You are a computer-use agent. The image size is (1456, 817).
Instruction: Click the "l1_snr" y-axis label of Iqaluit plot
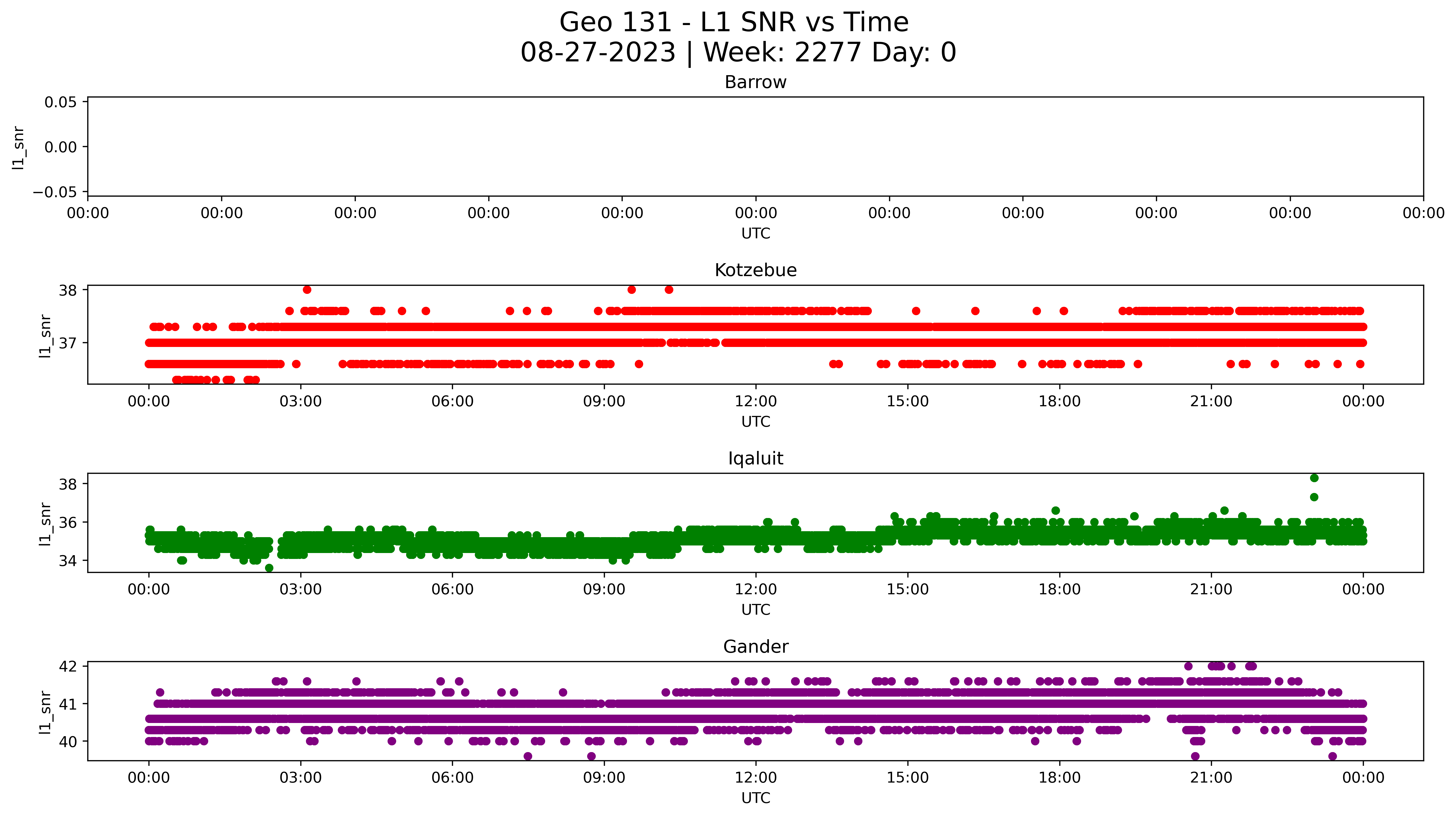[45, 524]
